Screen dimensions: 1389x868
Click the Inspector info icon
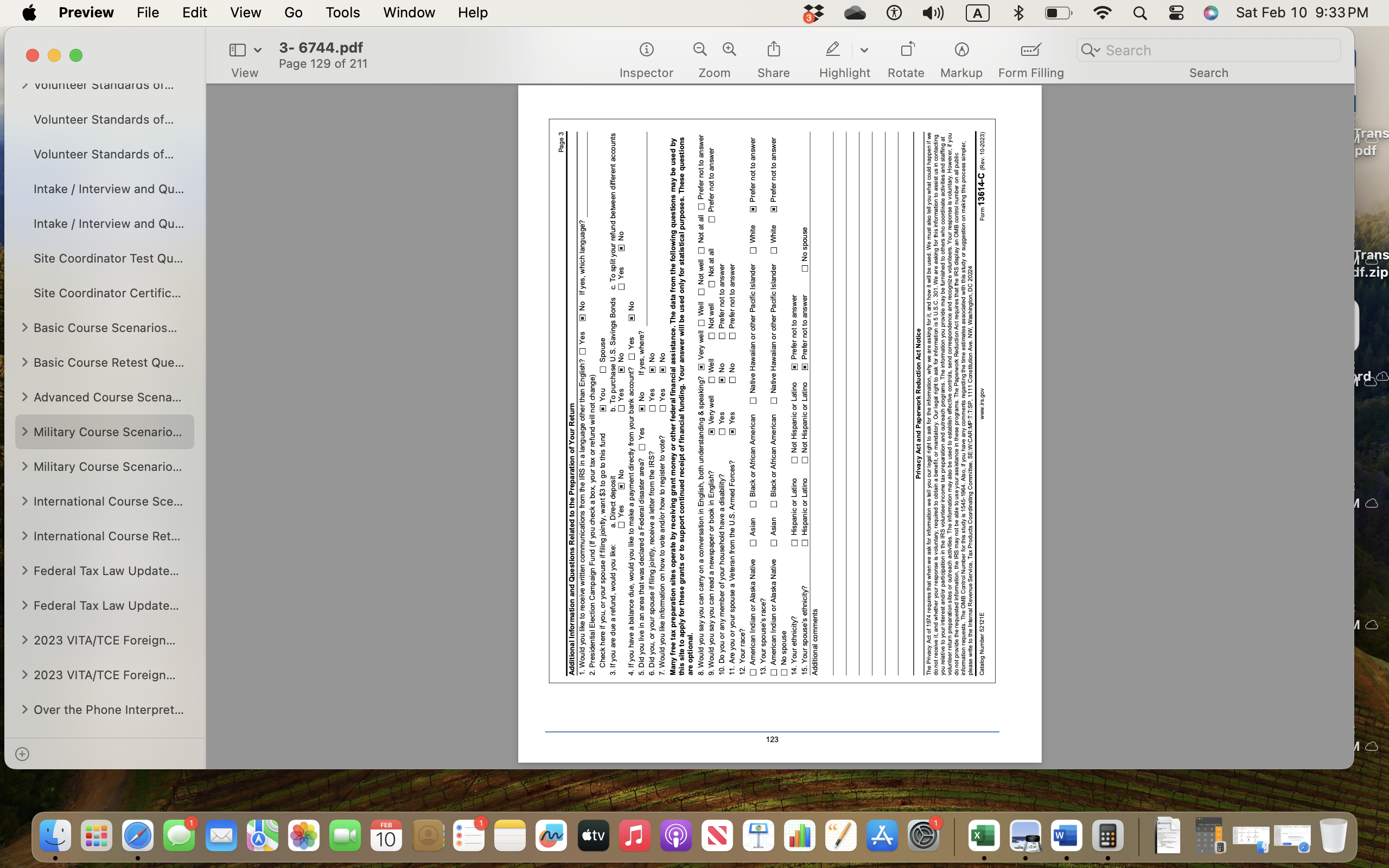(x=646, y=50)
